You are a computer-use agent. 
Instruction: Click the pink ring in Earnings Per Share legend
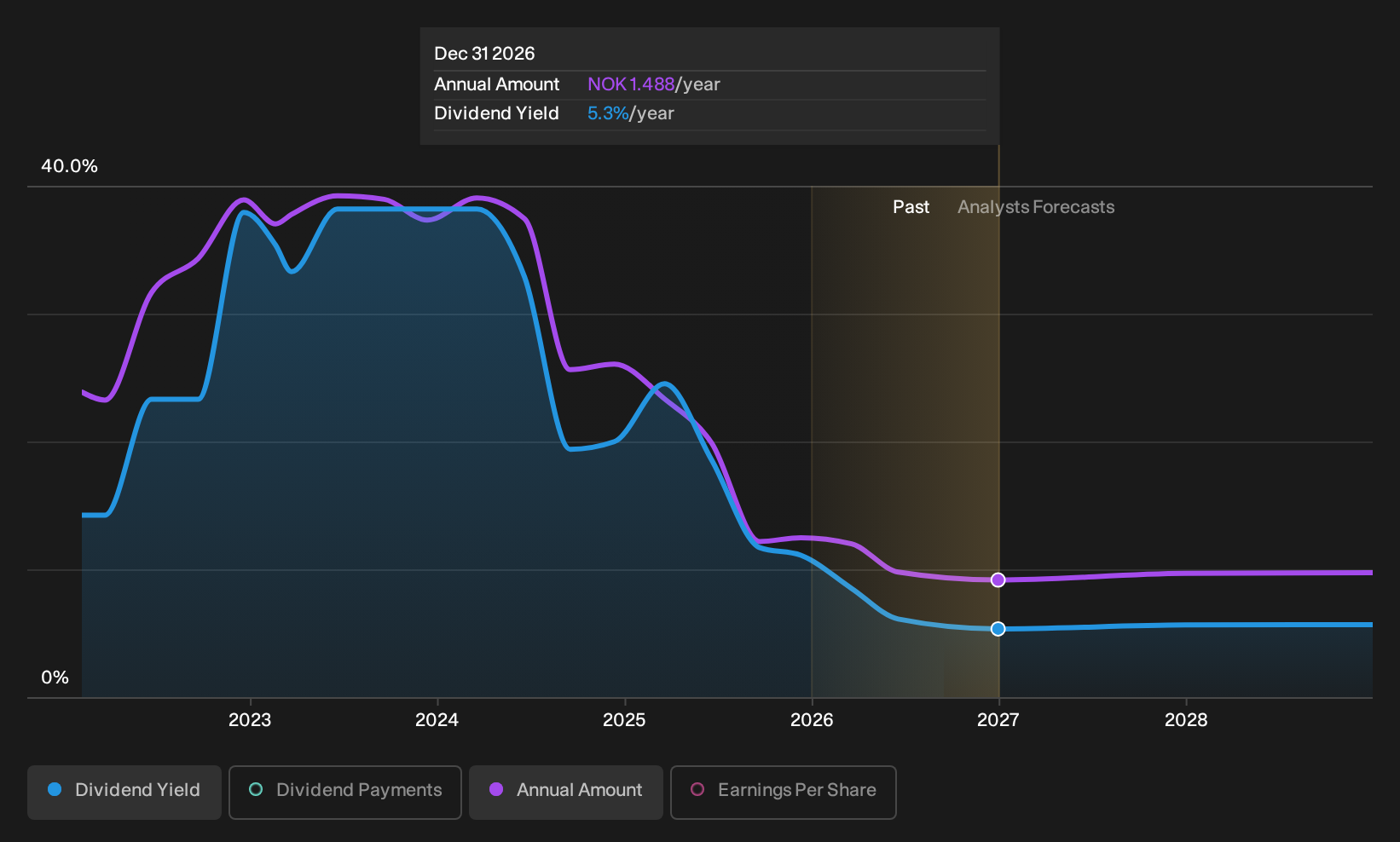697,790
